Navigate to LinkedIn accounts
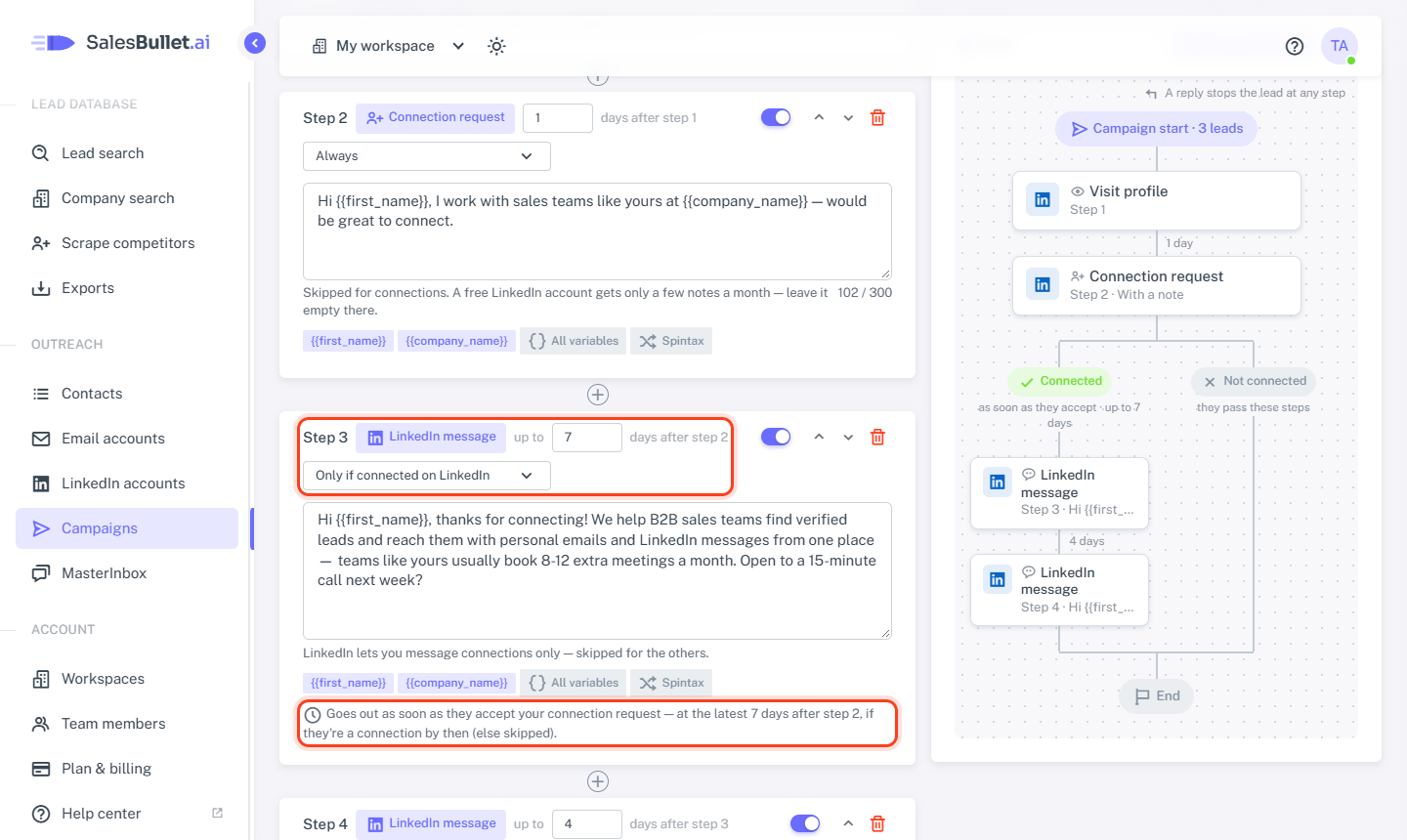 point(127,483)
